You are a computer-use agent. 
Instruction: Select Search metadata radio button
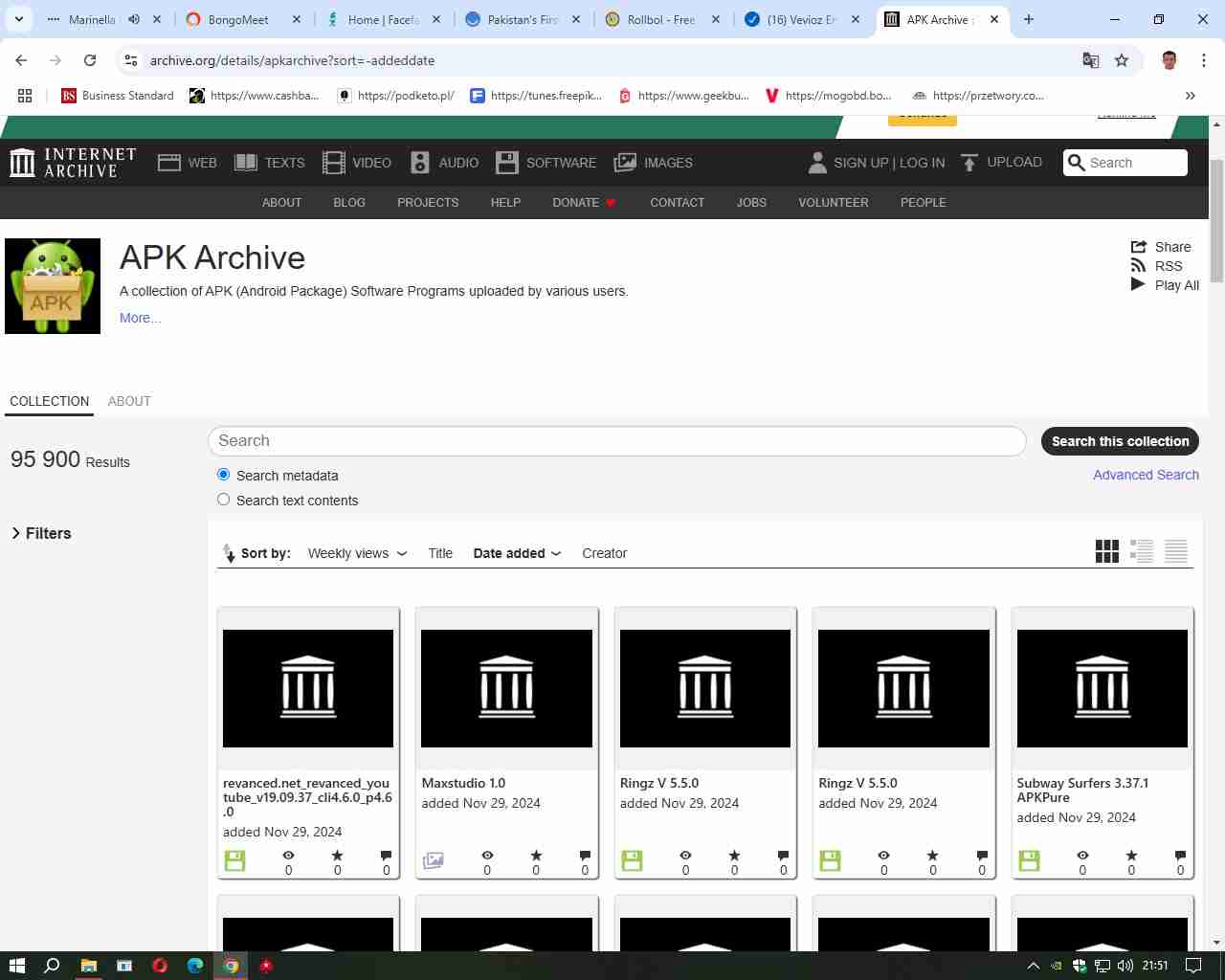pyautogui.click(x=224, y=475)
